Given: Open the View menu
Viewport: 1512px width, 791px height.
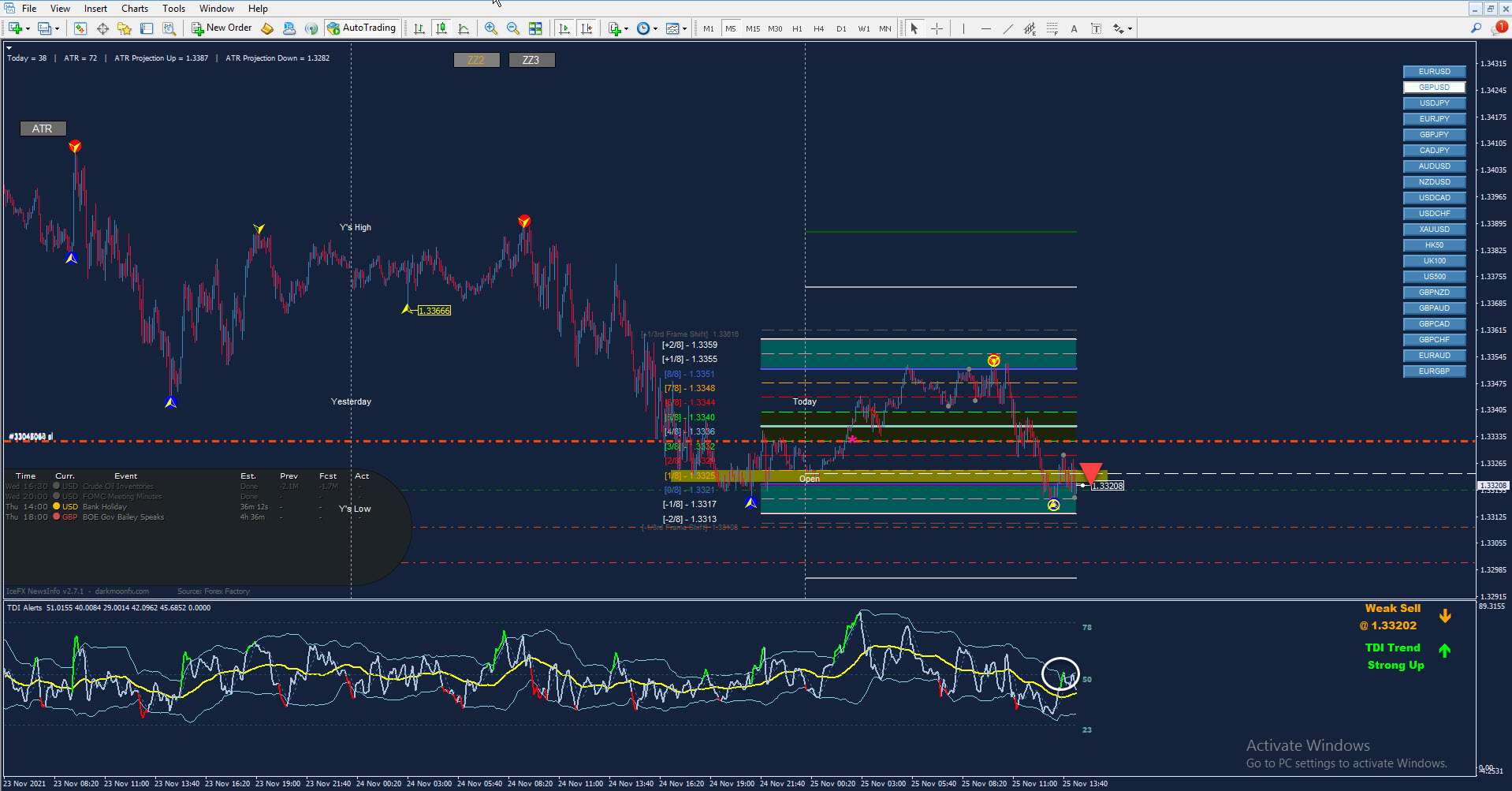Looking at the screenshot, I should 60,9.
